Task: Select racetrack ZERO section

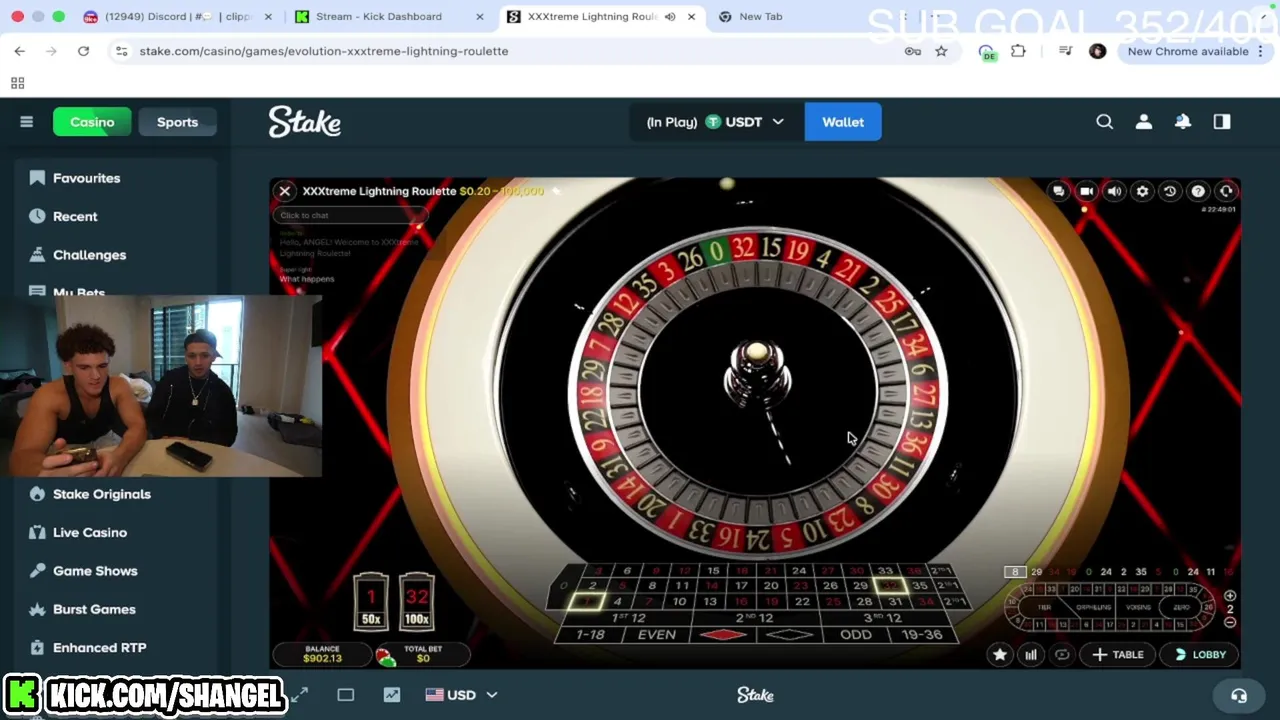Action: coord(1181,607)
